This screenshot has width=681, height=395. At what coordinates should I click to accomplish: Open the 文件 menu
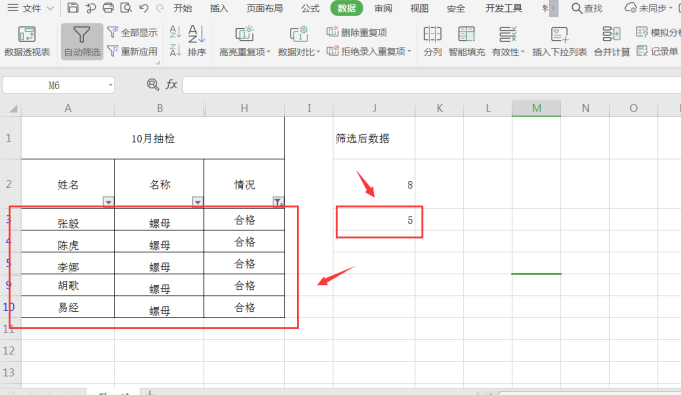30,8
